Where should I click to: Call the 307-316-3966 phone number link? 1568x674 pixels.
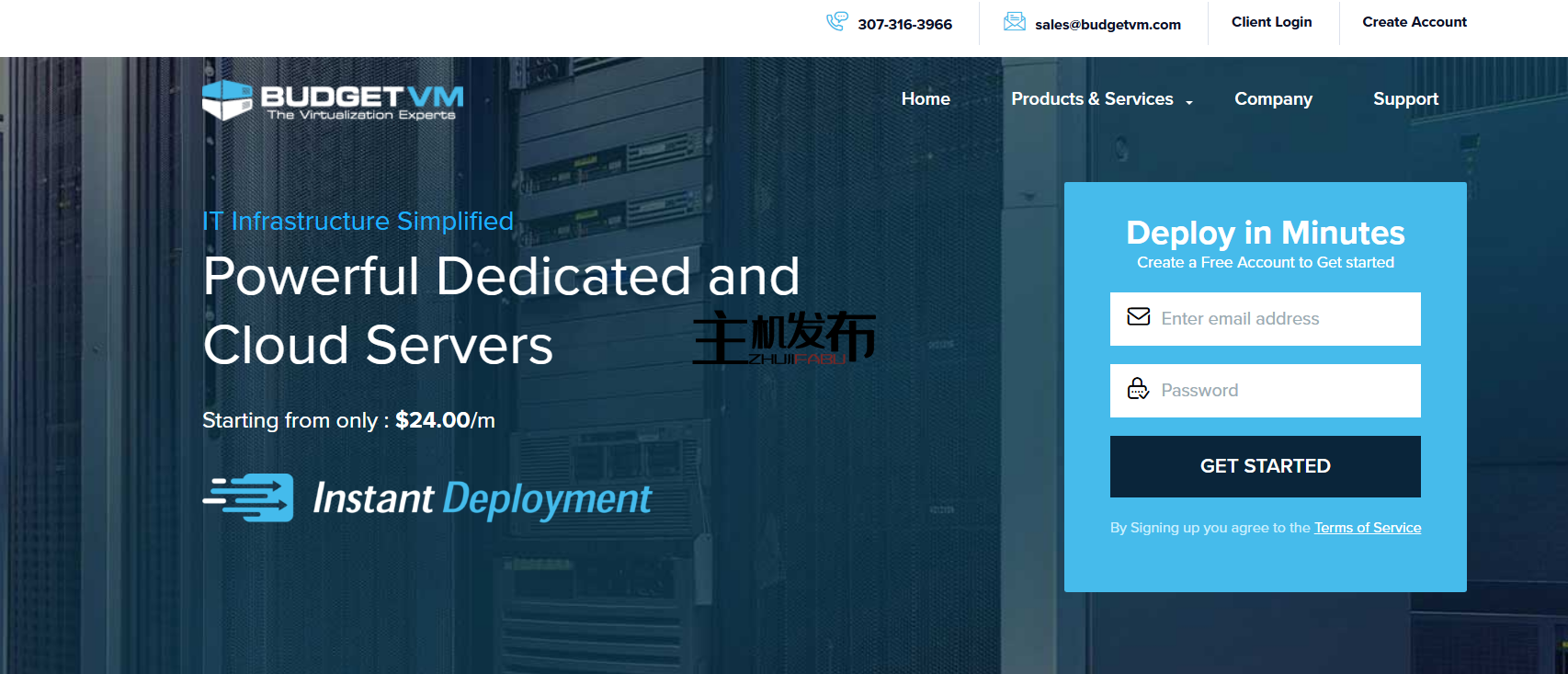pos(904,25)
